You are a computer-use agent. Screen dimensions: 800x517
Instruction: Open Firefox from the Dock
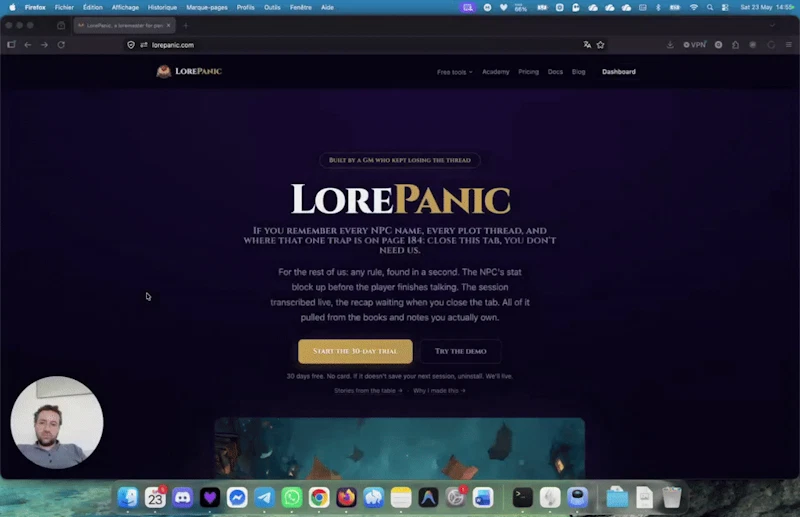pos(346,497)
